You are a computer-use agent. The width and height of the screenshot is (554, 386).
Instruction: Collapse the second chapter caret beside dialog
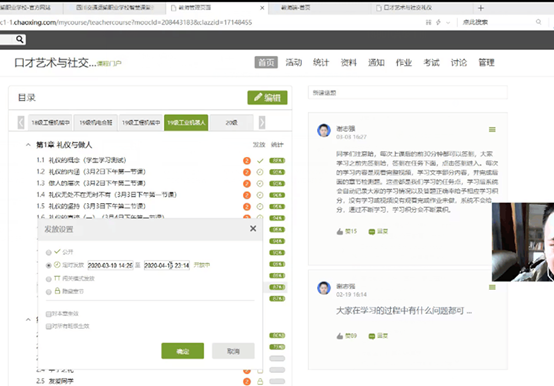[28, 320]
